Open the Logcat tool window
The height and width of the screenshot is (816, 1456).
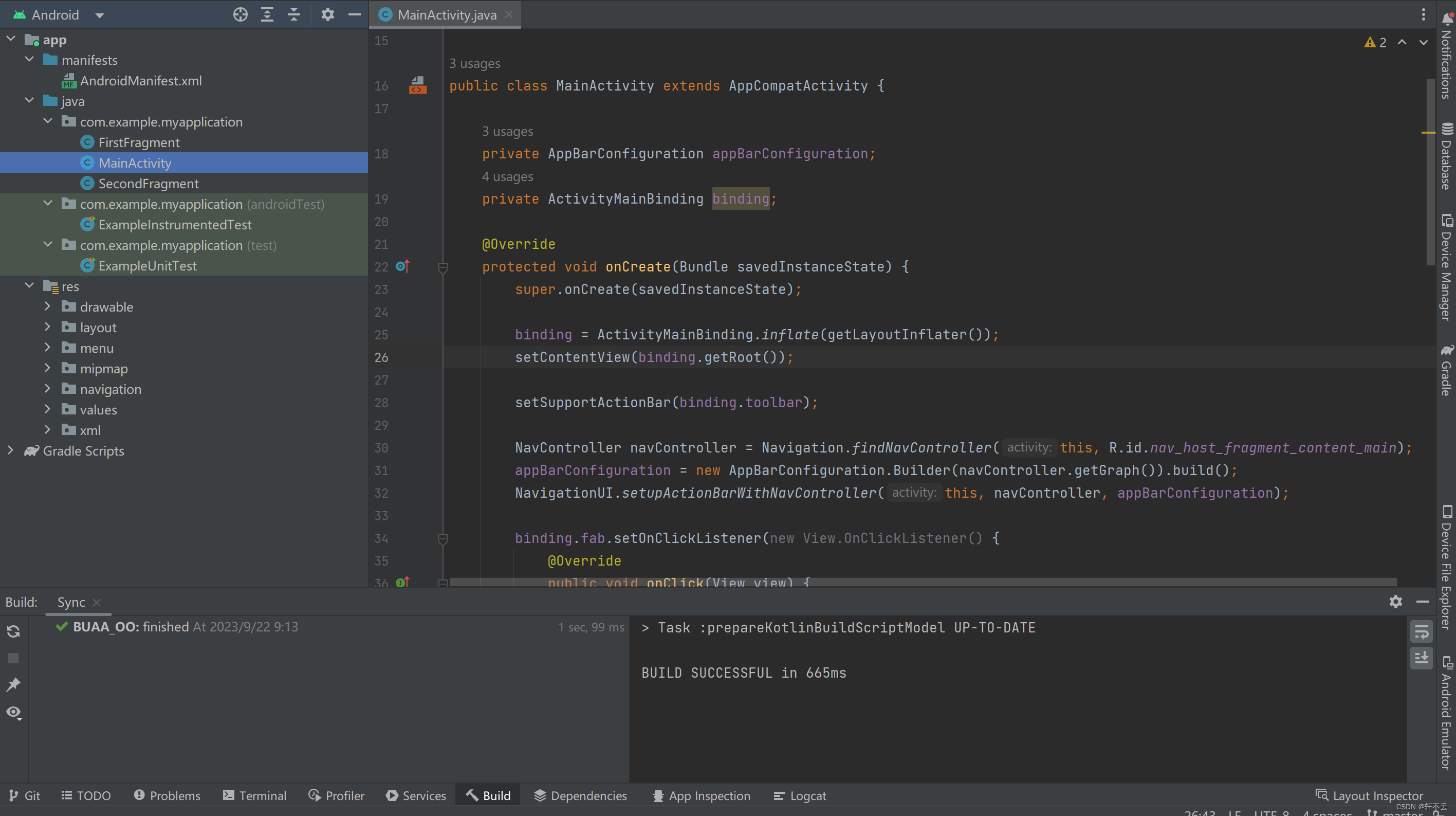tap(800, 795)
